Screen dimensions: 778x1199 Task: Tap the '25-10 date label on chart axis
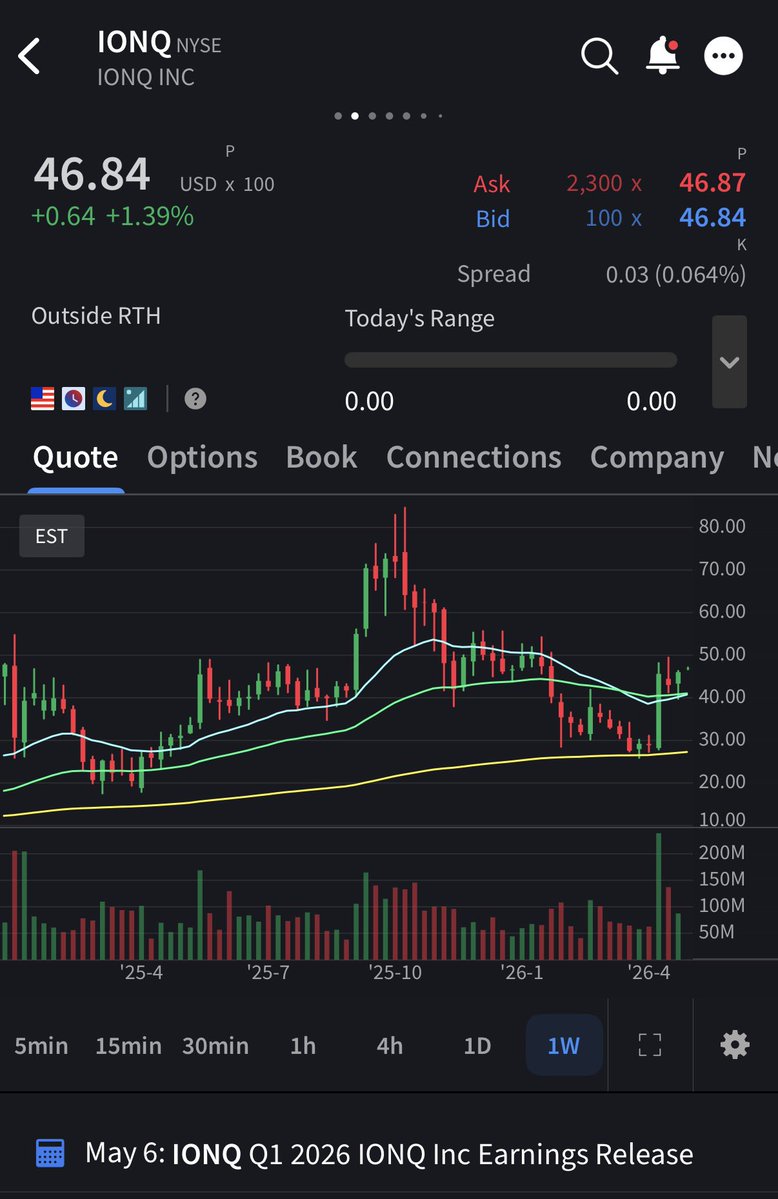pos(395,973)
